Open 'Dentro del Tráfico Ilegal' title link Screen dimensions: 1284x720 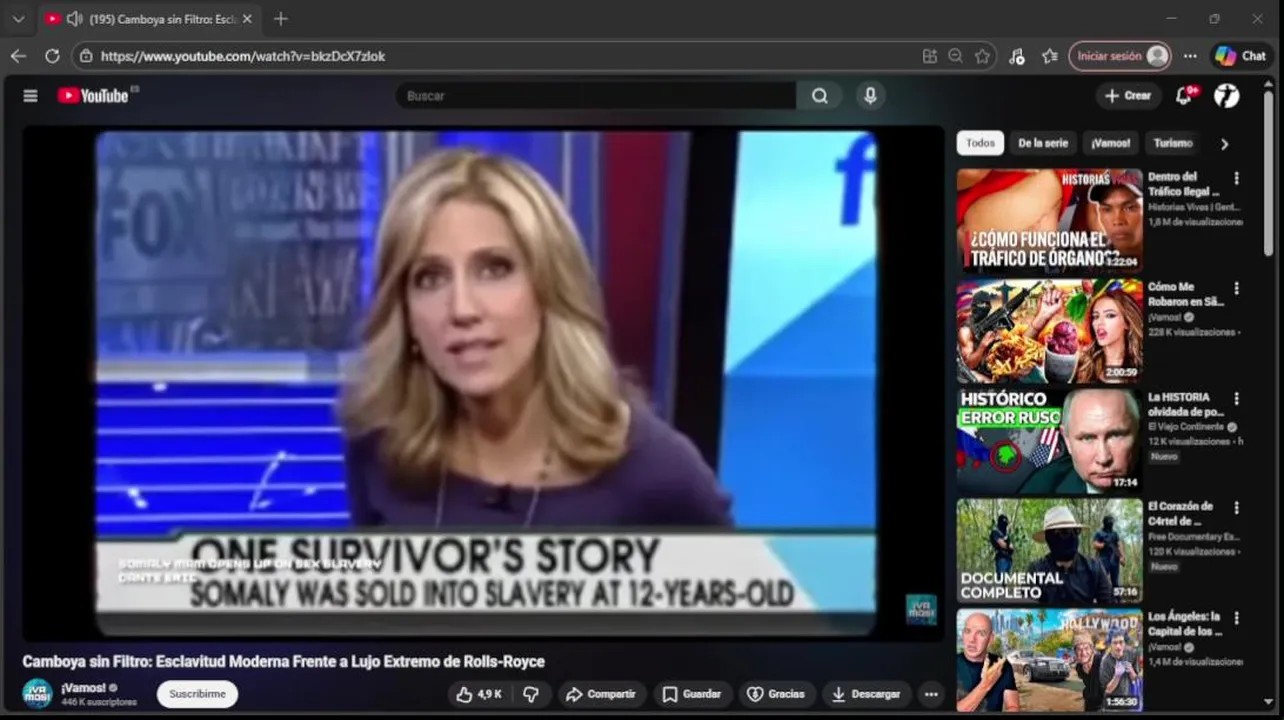pos(1184,184)
